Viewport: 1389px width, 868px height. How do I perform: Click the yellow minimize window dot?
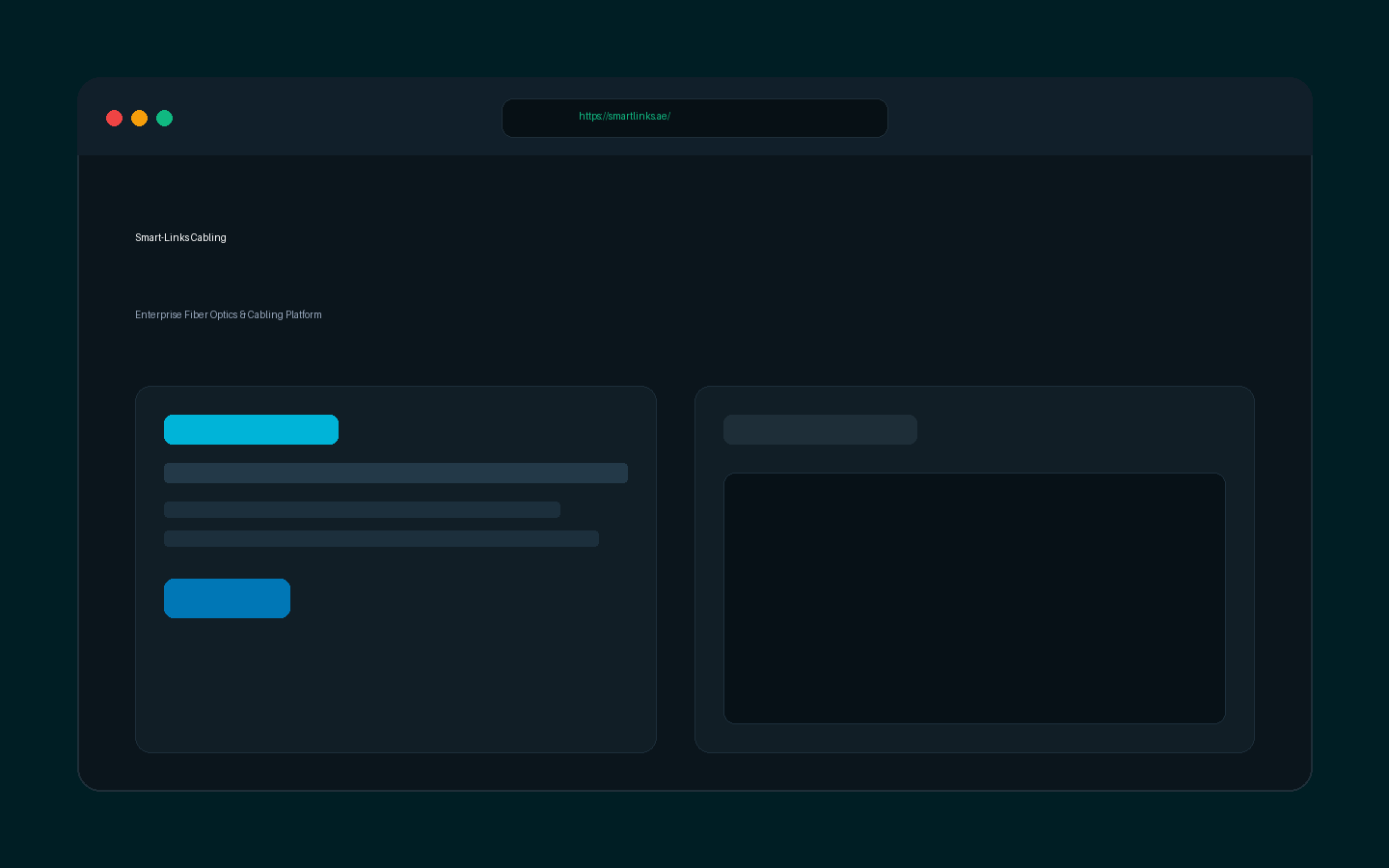pos(139,118)
